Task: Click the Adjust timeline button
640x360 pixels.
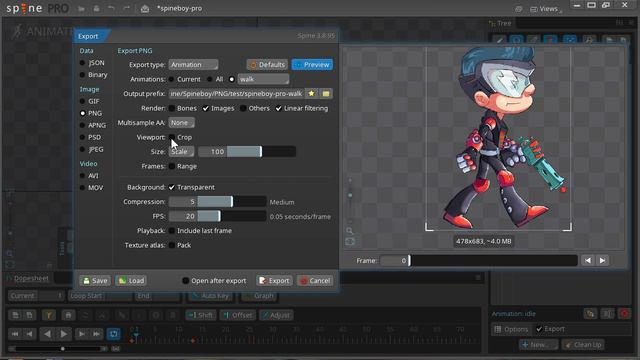Action: pyautogui.click(x=276, y=315)
